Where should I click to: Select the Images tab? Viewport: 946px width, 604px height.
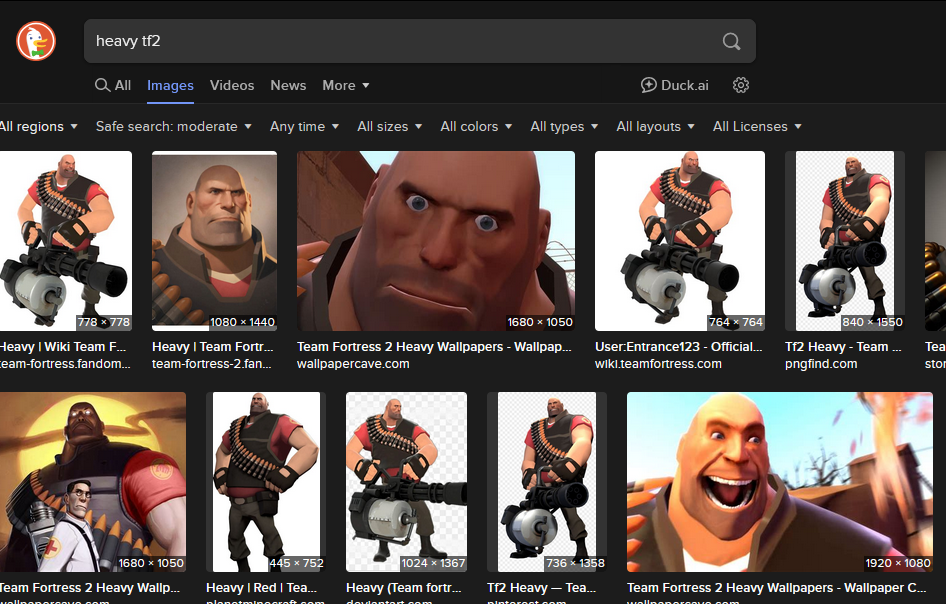click(x=170, y=86)
